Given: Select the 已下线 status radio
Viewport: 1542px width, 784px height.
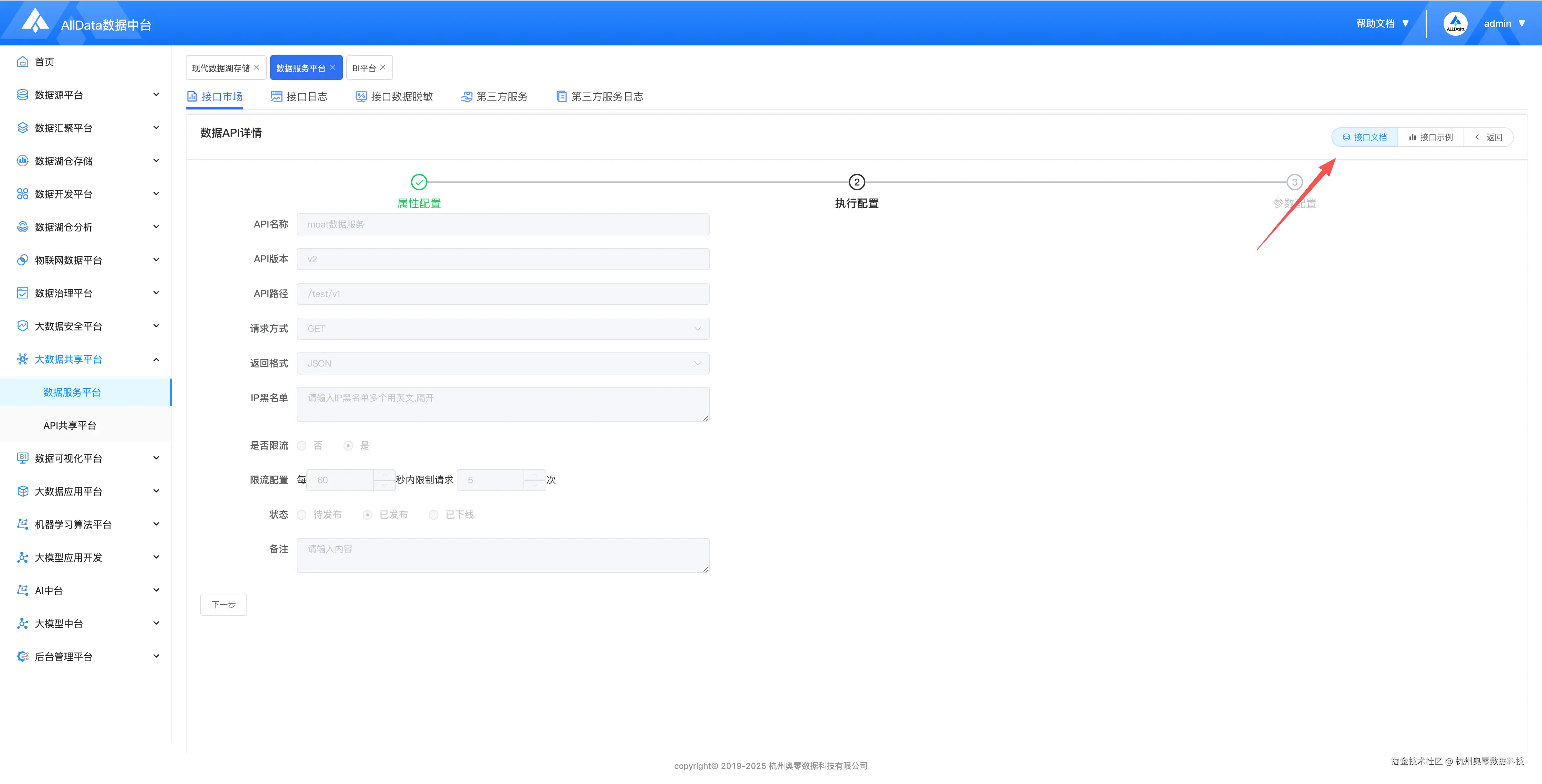Looking at the screenshot, I should 434,515.
